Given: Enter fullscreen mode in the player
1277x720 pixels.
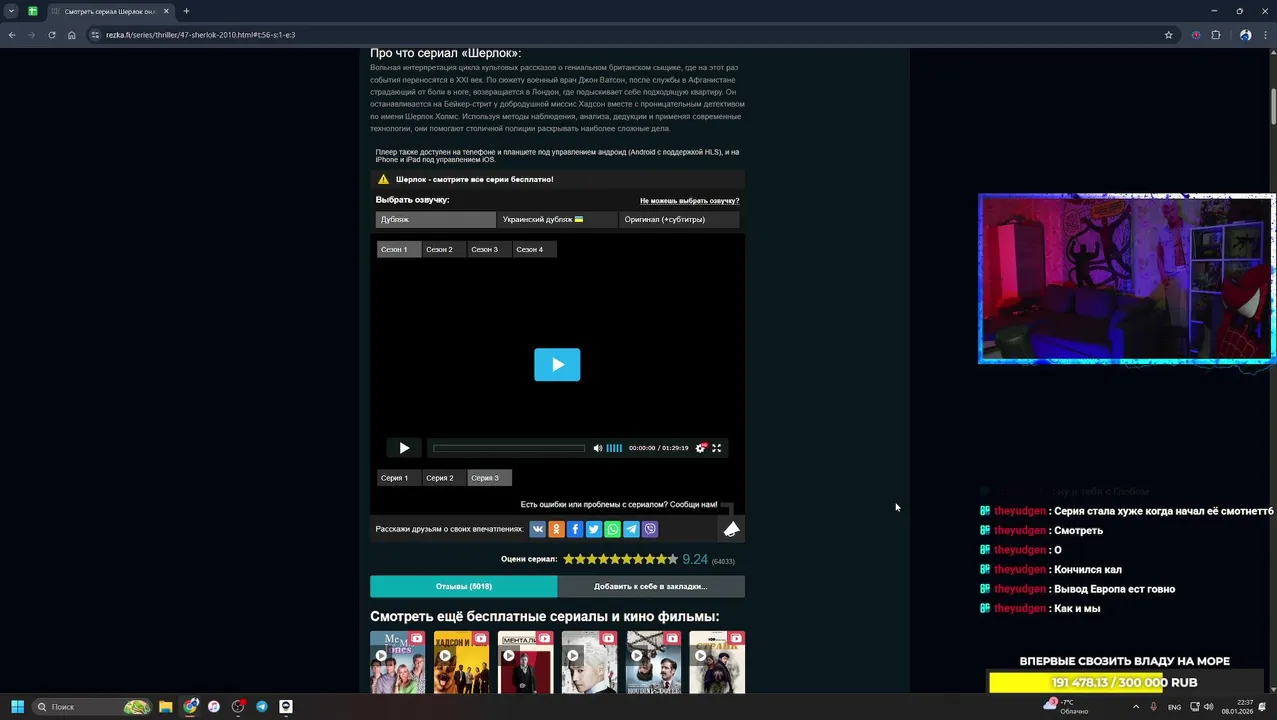Looking at the screenshot, I should (716, 448).
